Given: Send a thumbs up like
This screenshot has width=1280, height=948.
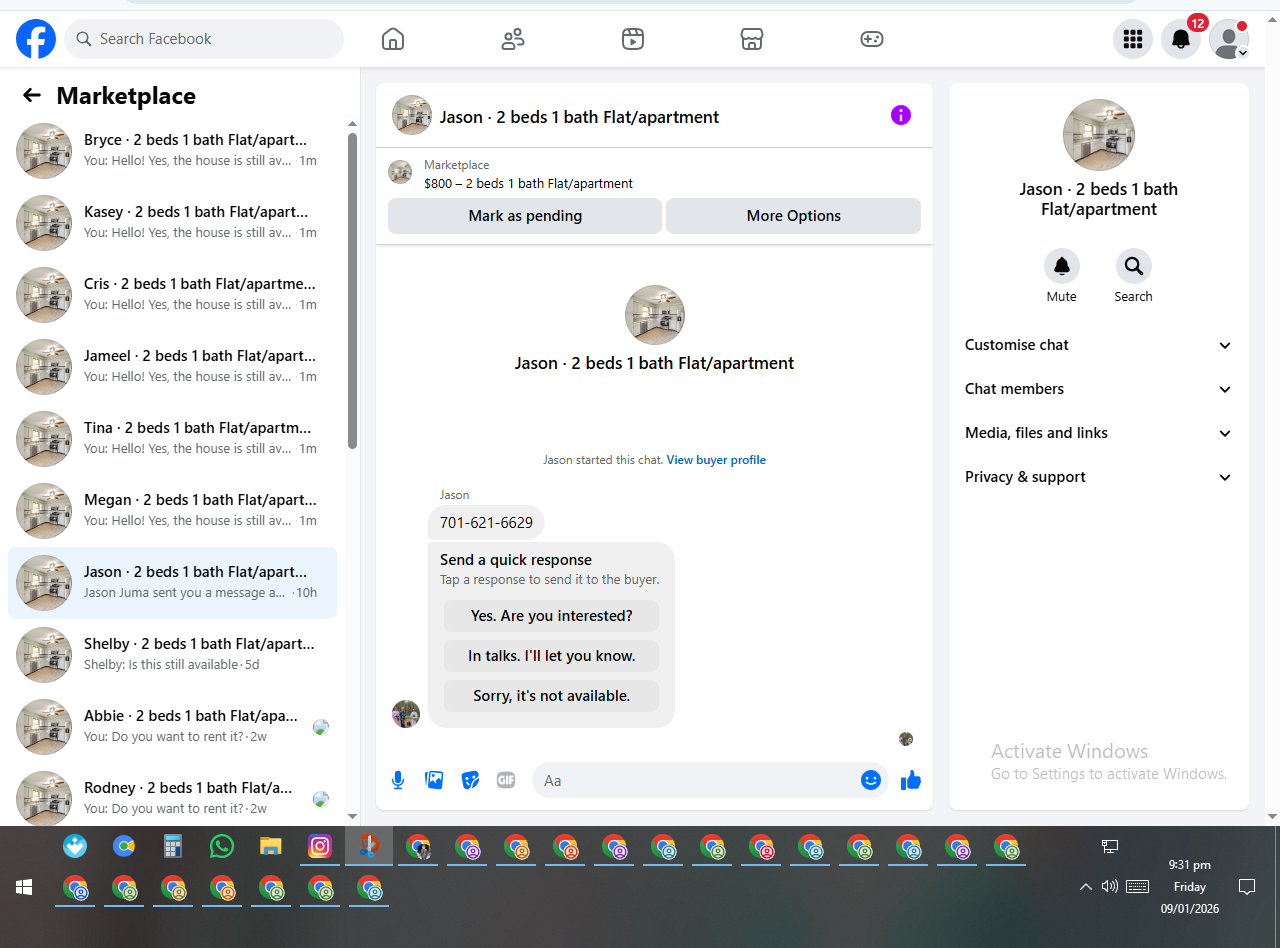Looking at the screenshot, I should click(910, 780).
